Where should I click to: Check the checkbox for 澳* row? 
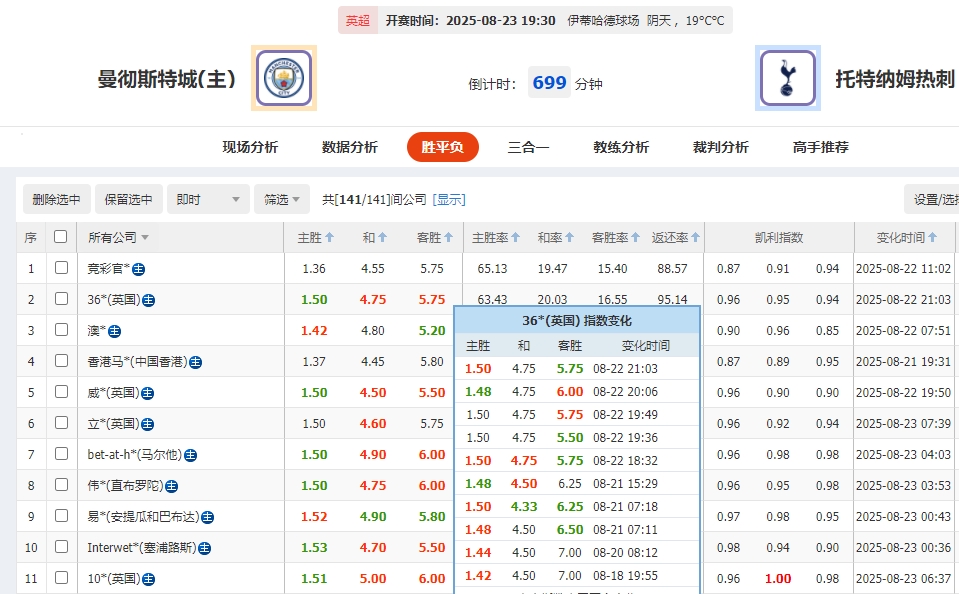click(x=60, y=330)
